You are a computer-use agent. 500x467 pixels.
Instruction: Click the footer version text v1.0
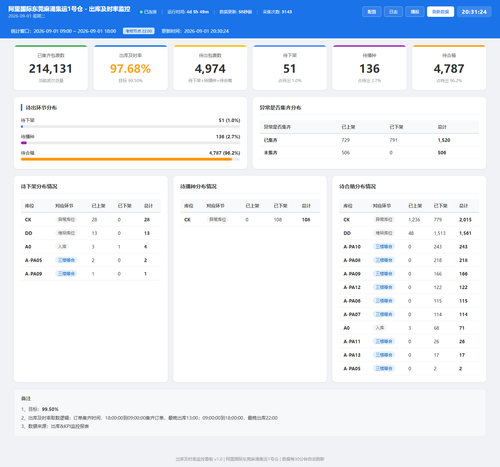pos(218,459)
